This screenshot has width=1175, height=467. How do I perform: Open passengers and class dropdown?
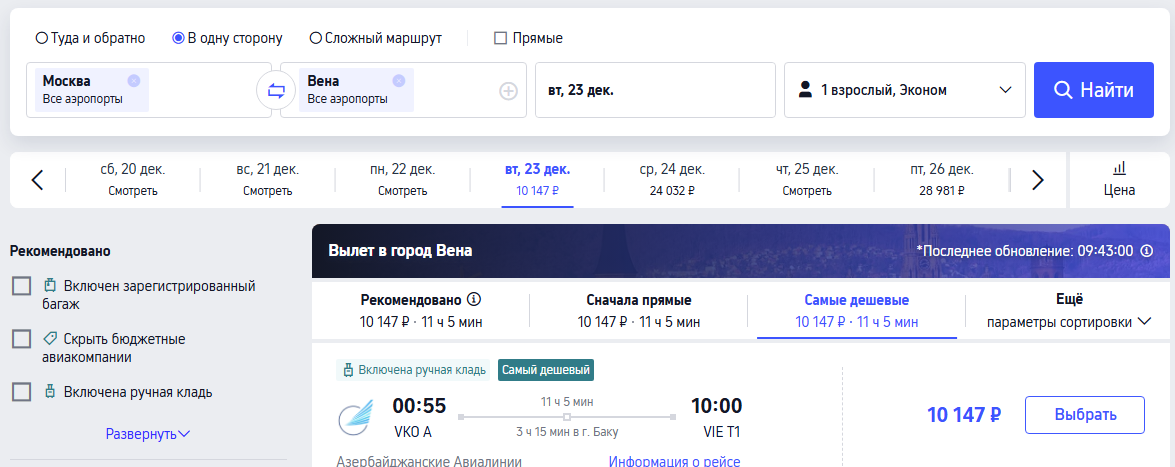905,90
